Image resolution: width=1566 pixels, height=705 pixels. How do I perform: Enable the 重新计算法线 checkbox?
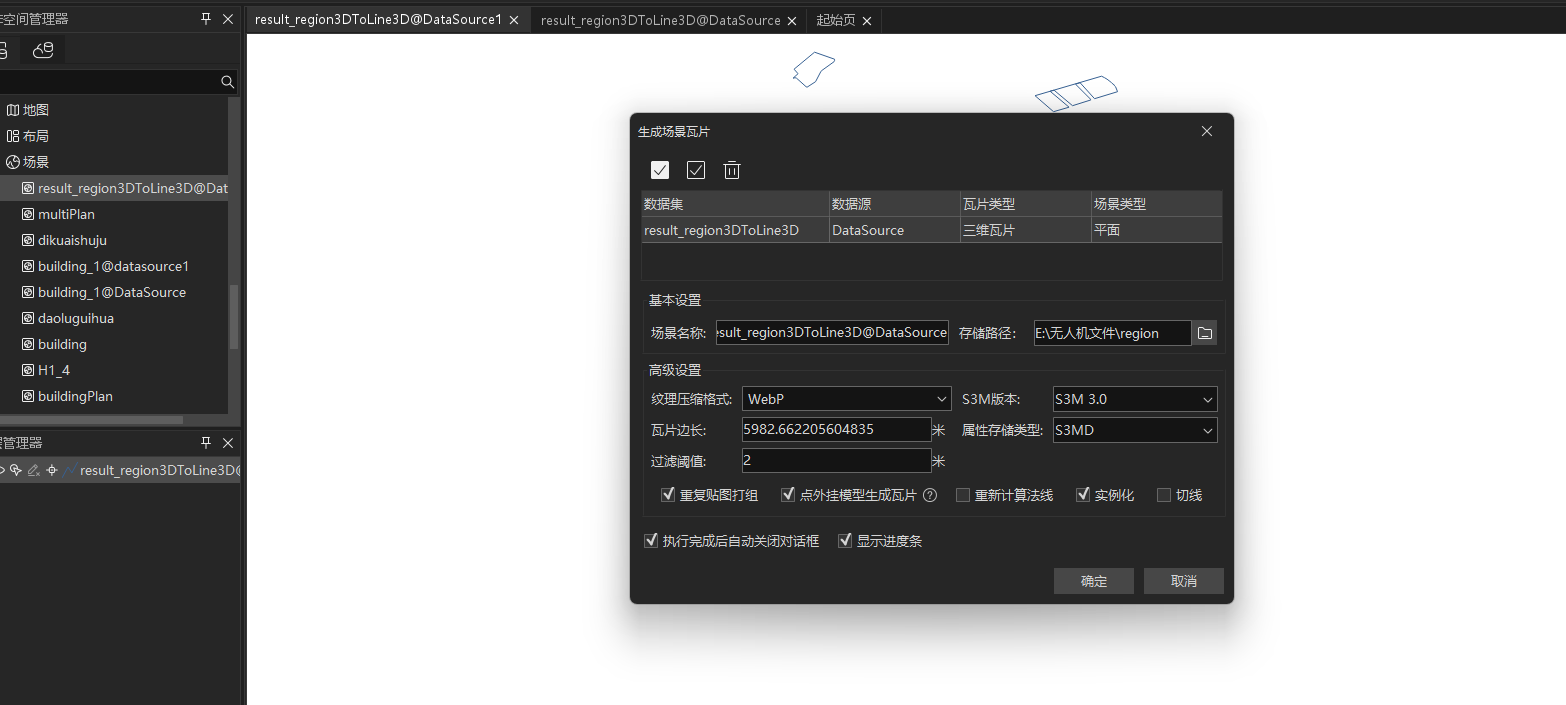point(963,495)
